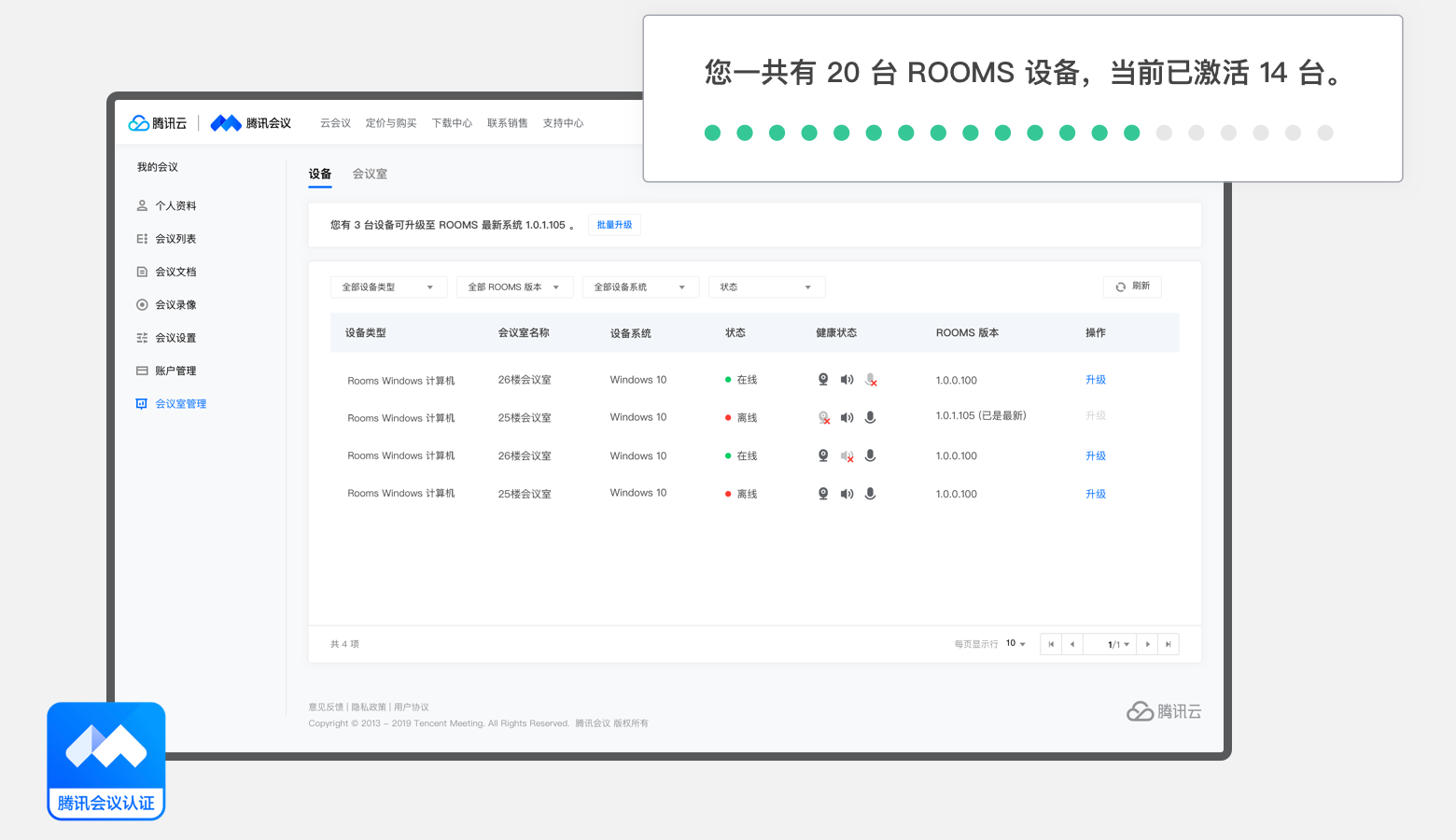The image size is (1456, 840).
Task: Click the 设备类型 column header
Action: click(x=366, y=333)
